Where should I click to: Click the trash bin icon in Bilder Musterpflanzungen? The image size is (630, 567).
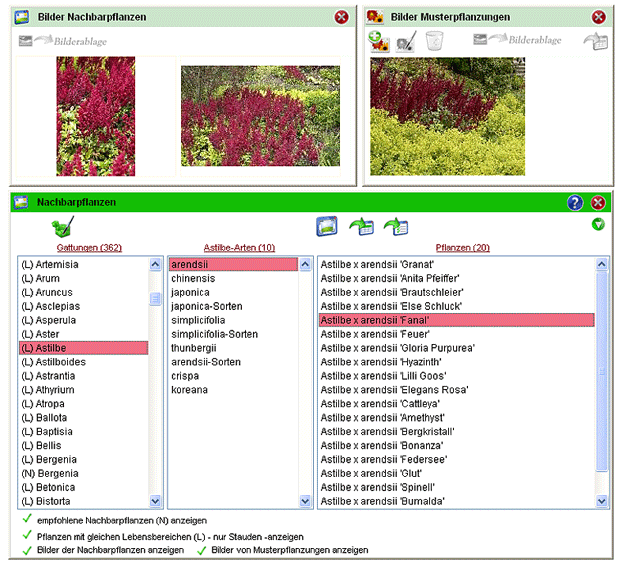(434, 41)
